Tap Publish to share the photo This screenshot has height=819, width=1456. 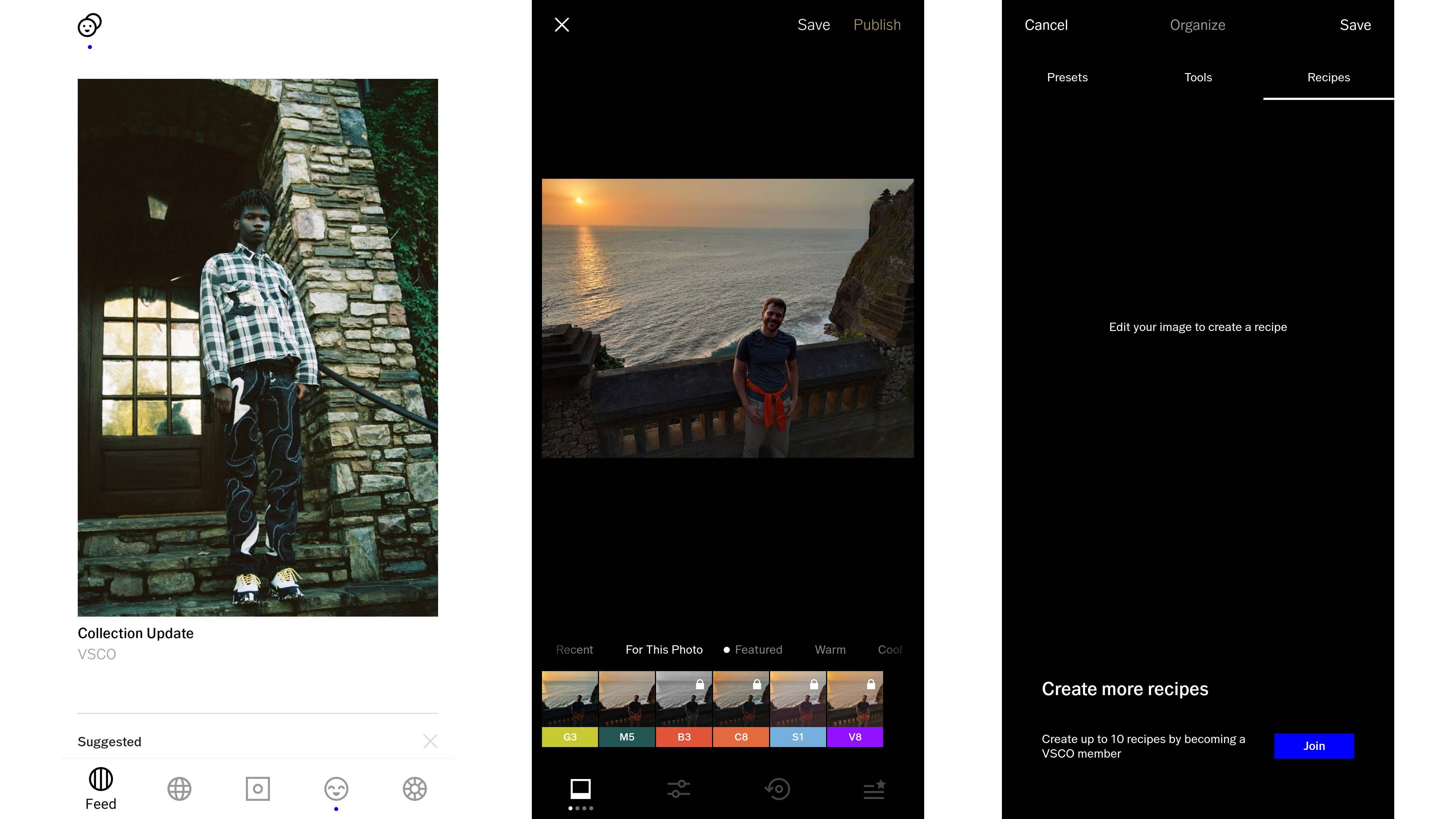[877, 25]
